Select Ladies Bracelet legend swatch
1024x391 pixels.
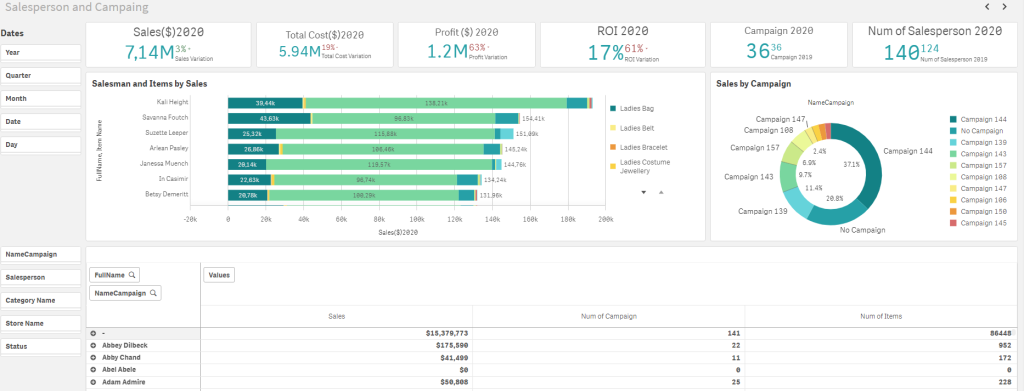[x=612, y=148]
